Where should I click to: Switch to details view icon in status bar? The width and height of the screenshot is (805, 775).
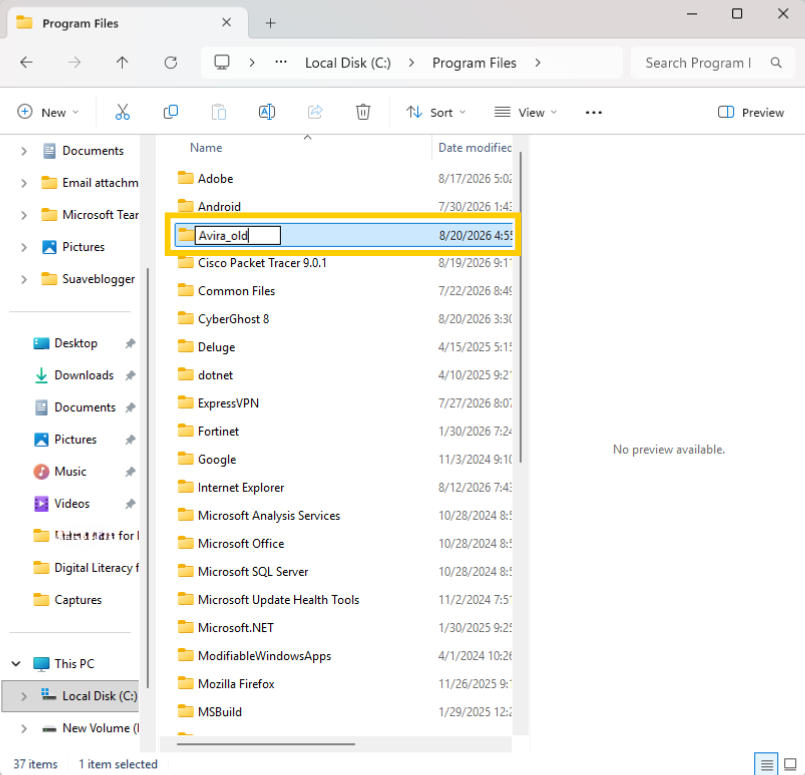coord(766,764)
